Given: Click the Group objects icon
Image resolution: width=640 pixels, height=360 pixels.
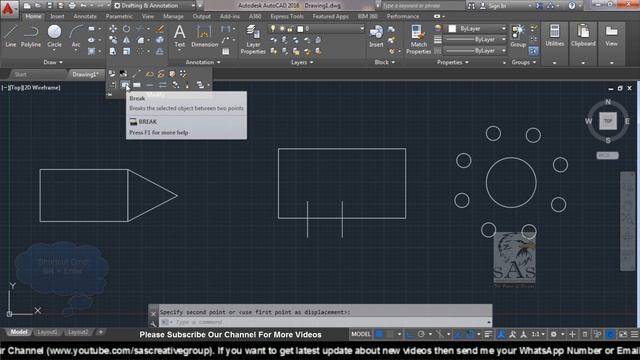Looking at the screenshot, I should (518, 36).
